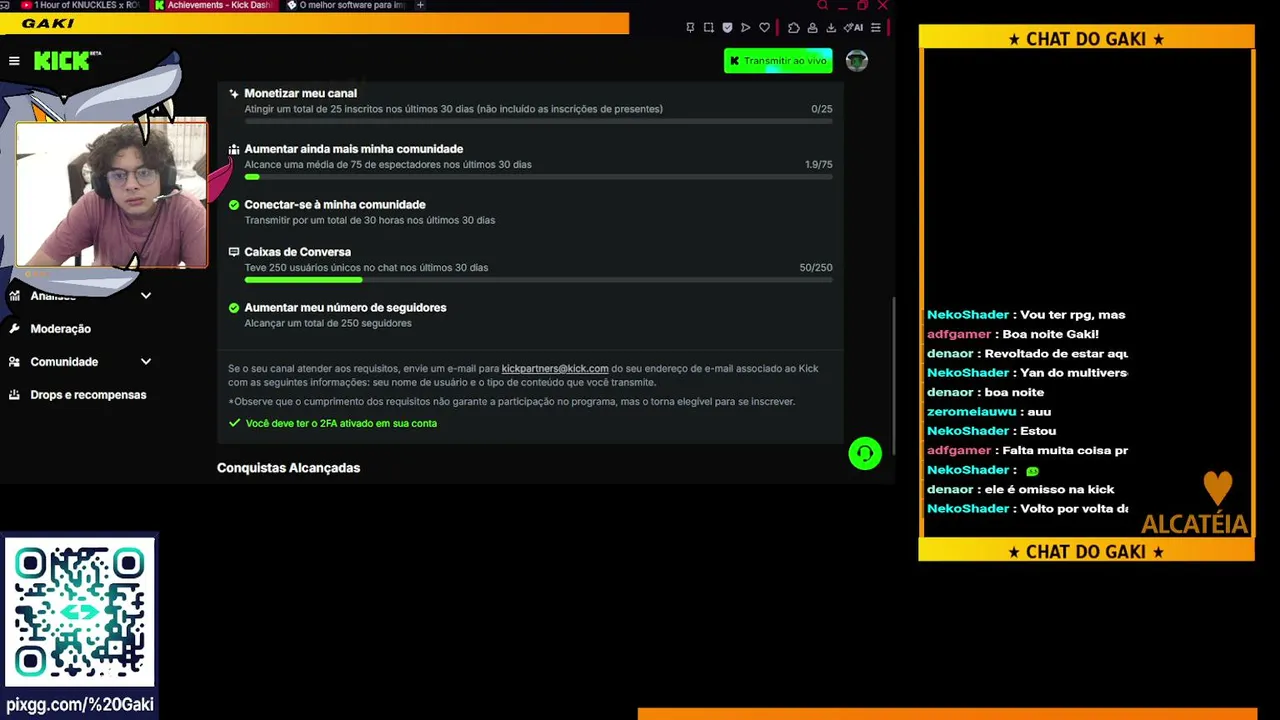Click the Transmitir ao vivo button

(778, 61)
